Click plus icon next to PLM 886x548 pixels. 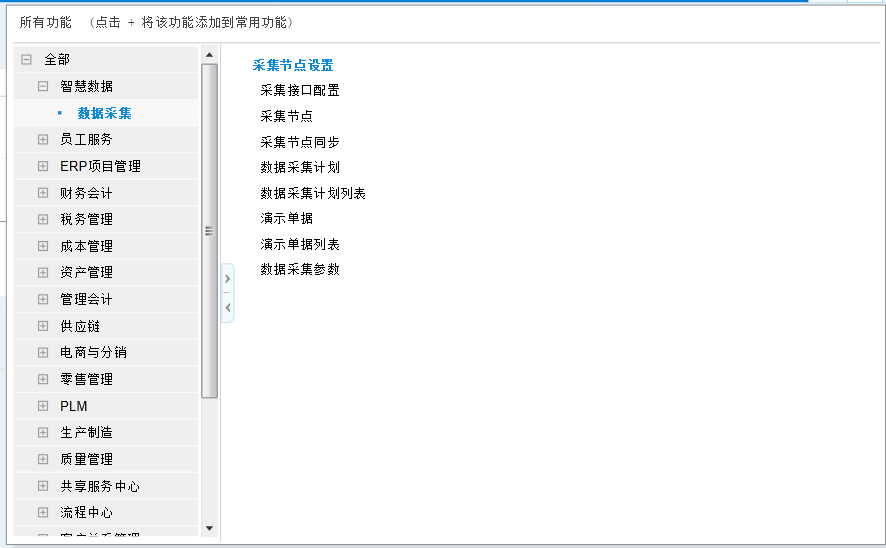(x=43, y=406)
